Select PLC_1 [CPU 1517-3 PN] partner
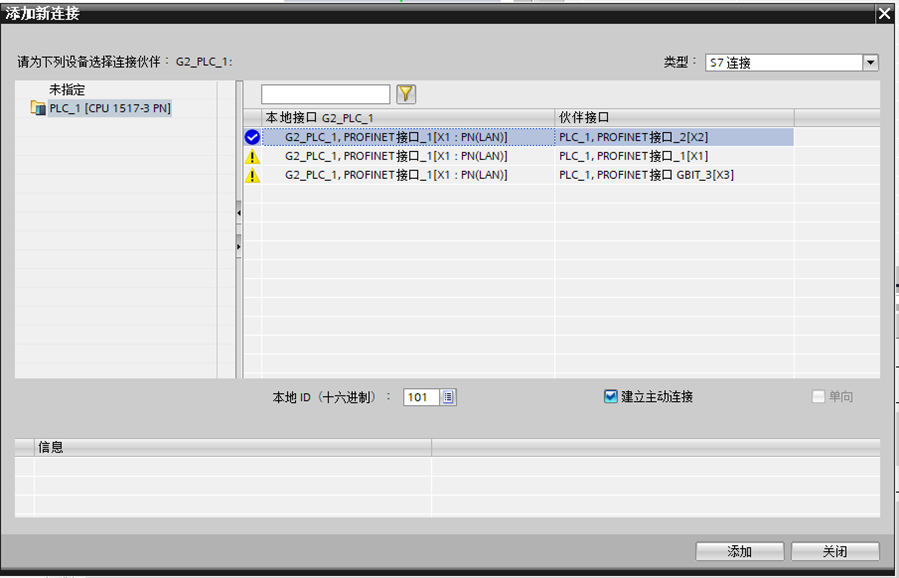This screenshot has width=899, height=578. click(x=110, y=108)
